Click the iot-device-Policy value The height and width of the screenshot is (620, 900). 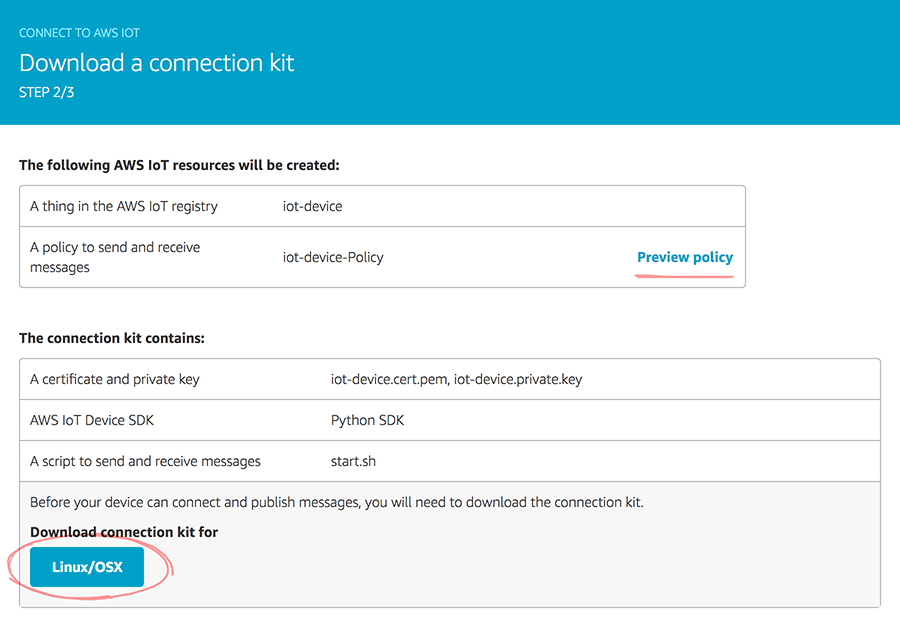pyautogui.click(x=333, y=257)
